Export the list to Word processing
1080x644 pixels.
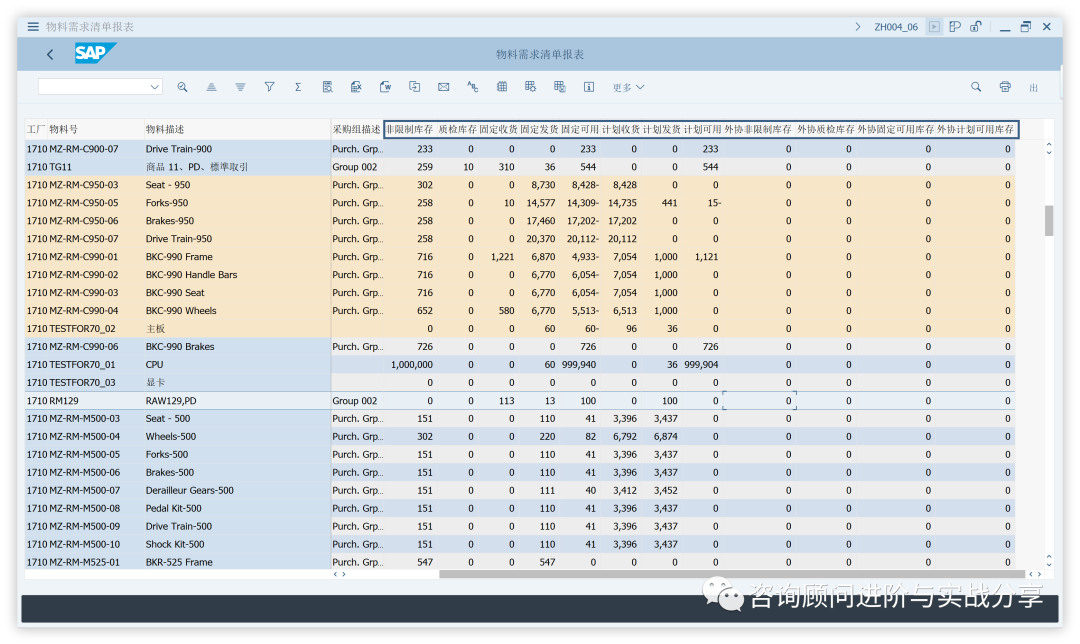384,87
